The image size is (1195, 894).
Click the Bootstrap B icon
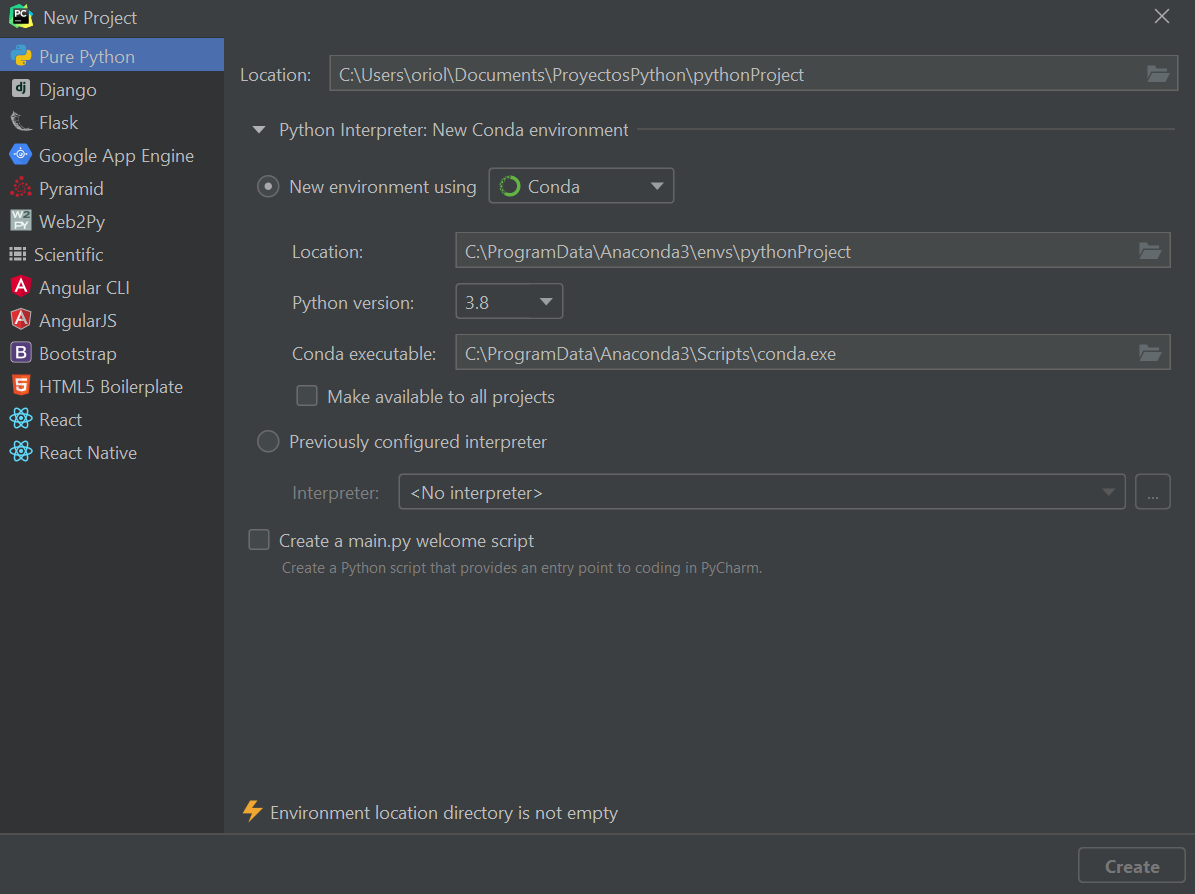(x=21, y=353)
